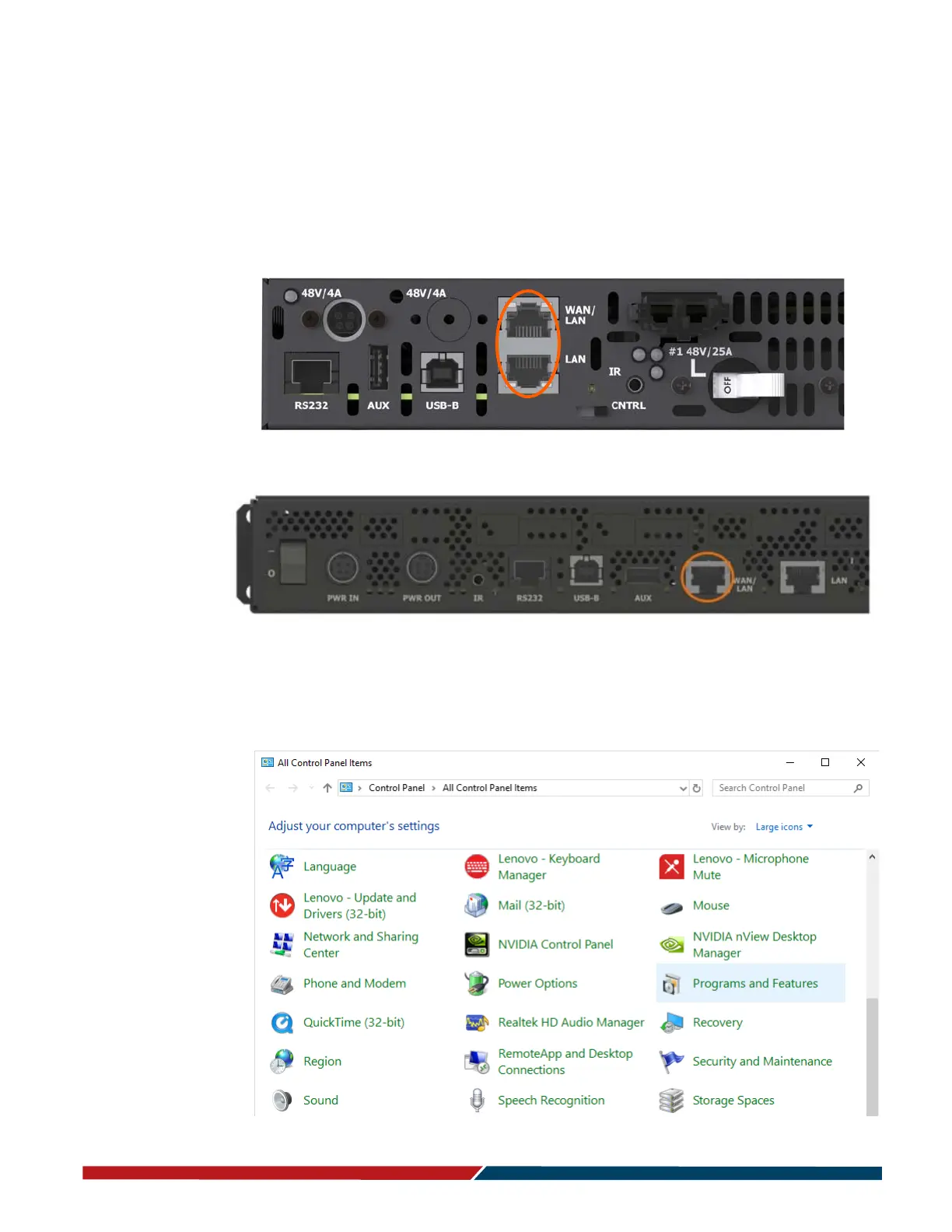
Task: Click the top hardware panel image
Action: coord(553,354)
